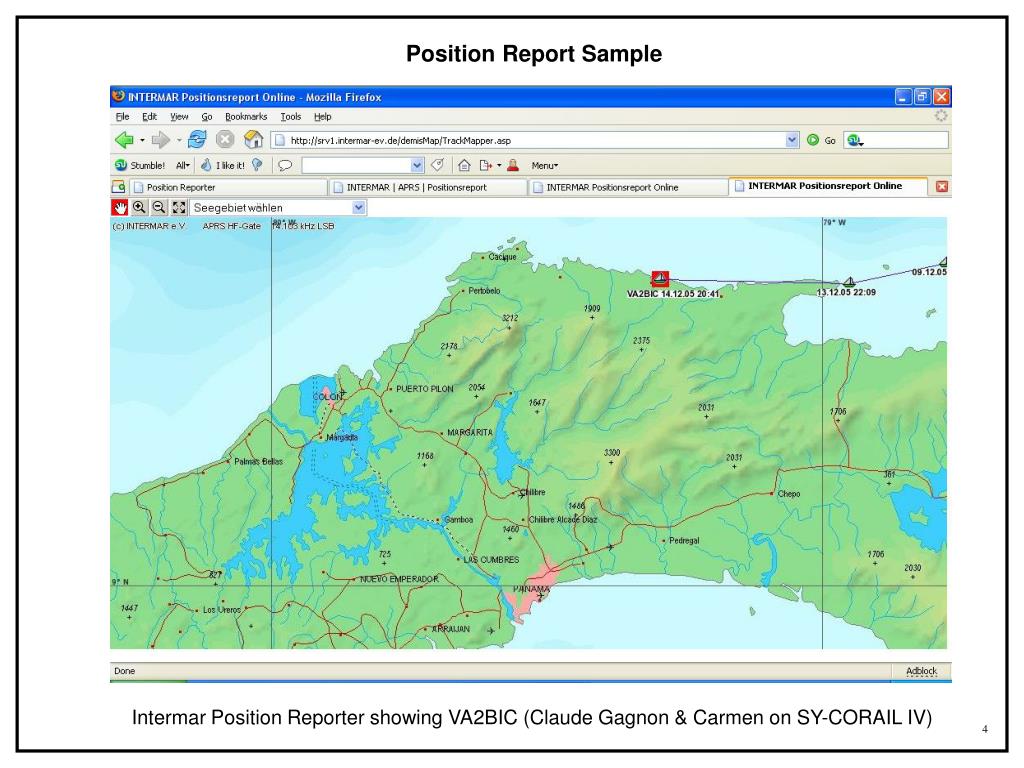The height and width of the screenshot is (768, 1024).
Task: Click the VA2BIC 14.12.05 20:41 label
Action: click(673, 294)
